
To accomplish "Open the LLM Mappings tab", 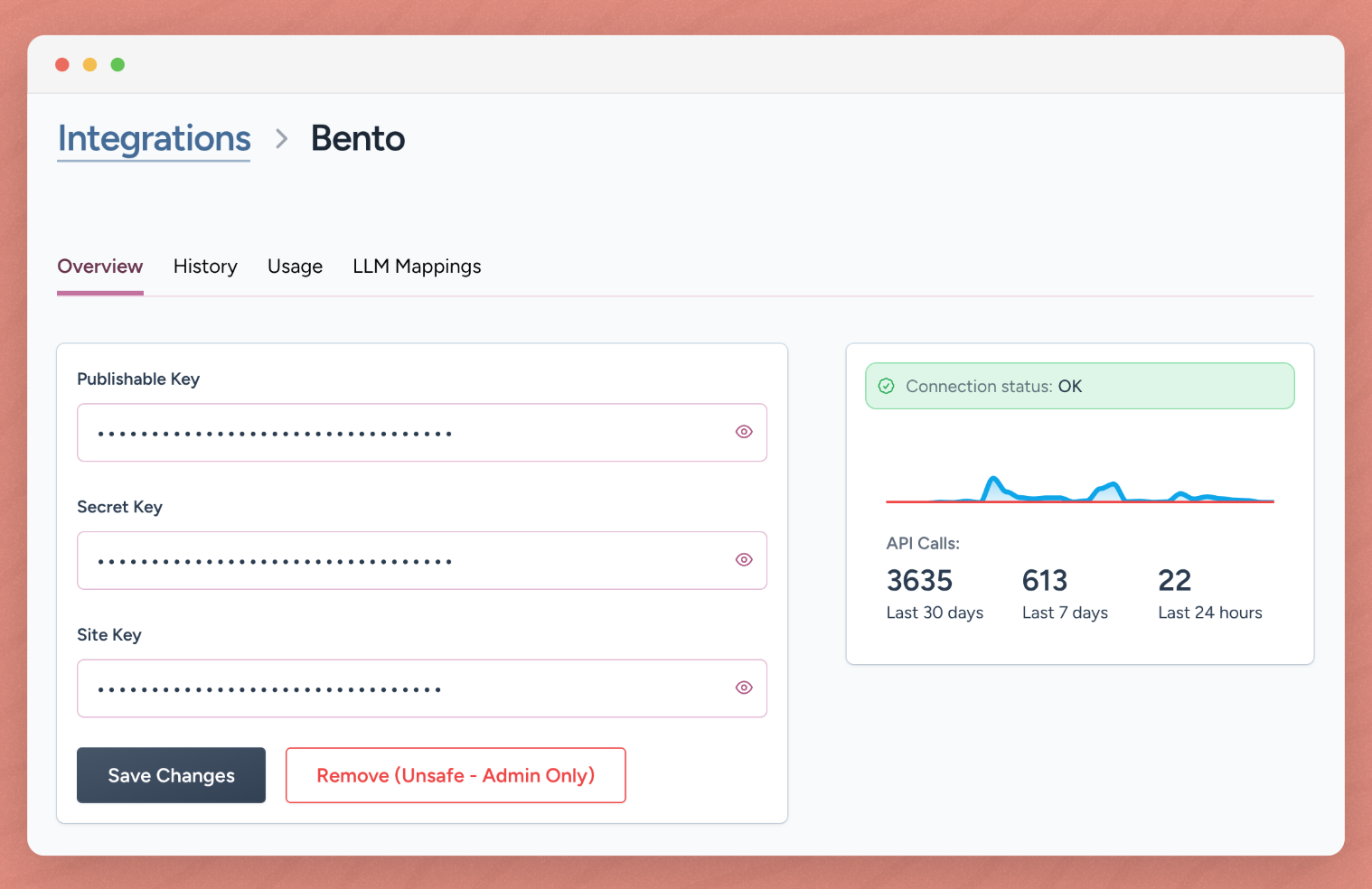I will pyautogui.click(x=417, y=267).
